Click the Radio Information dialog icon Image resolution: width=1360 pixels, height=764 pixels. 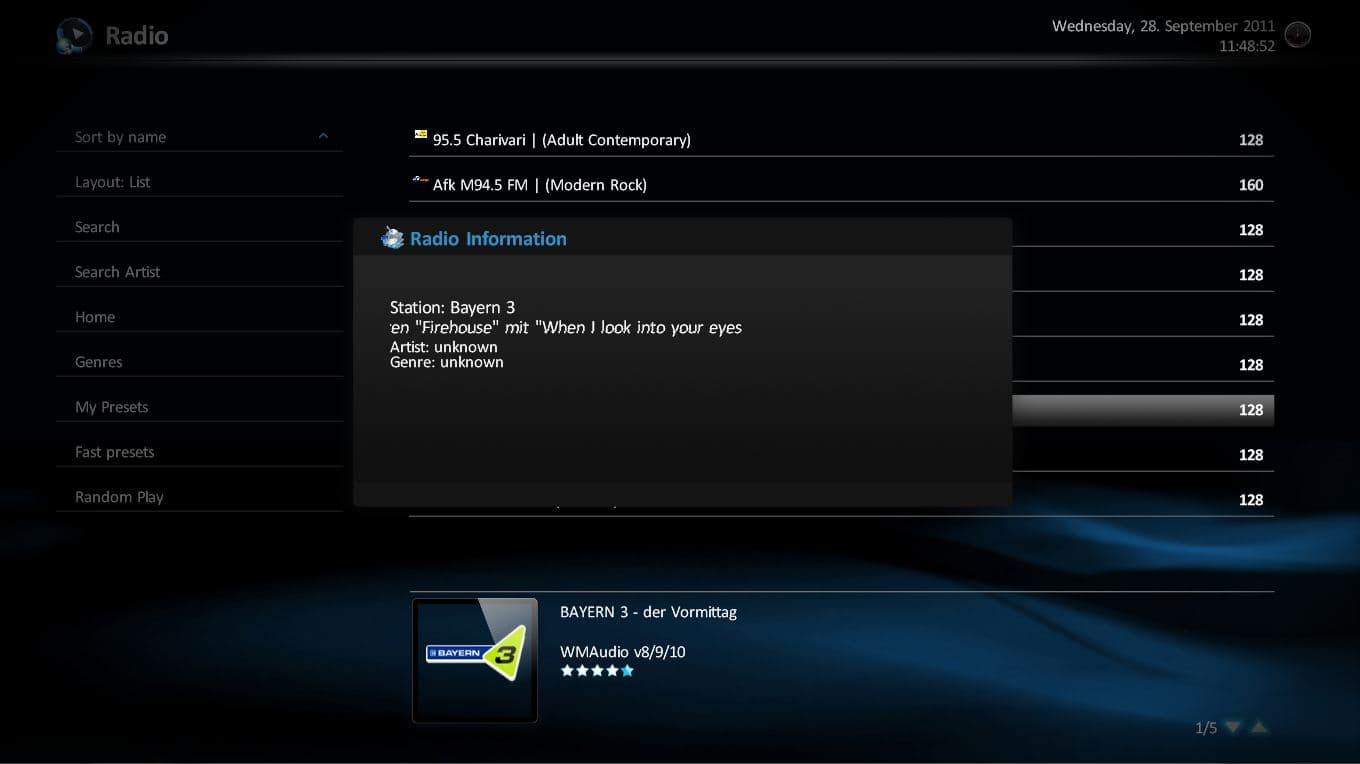click(392, 238)
